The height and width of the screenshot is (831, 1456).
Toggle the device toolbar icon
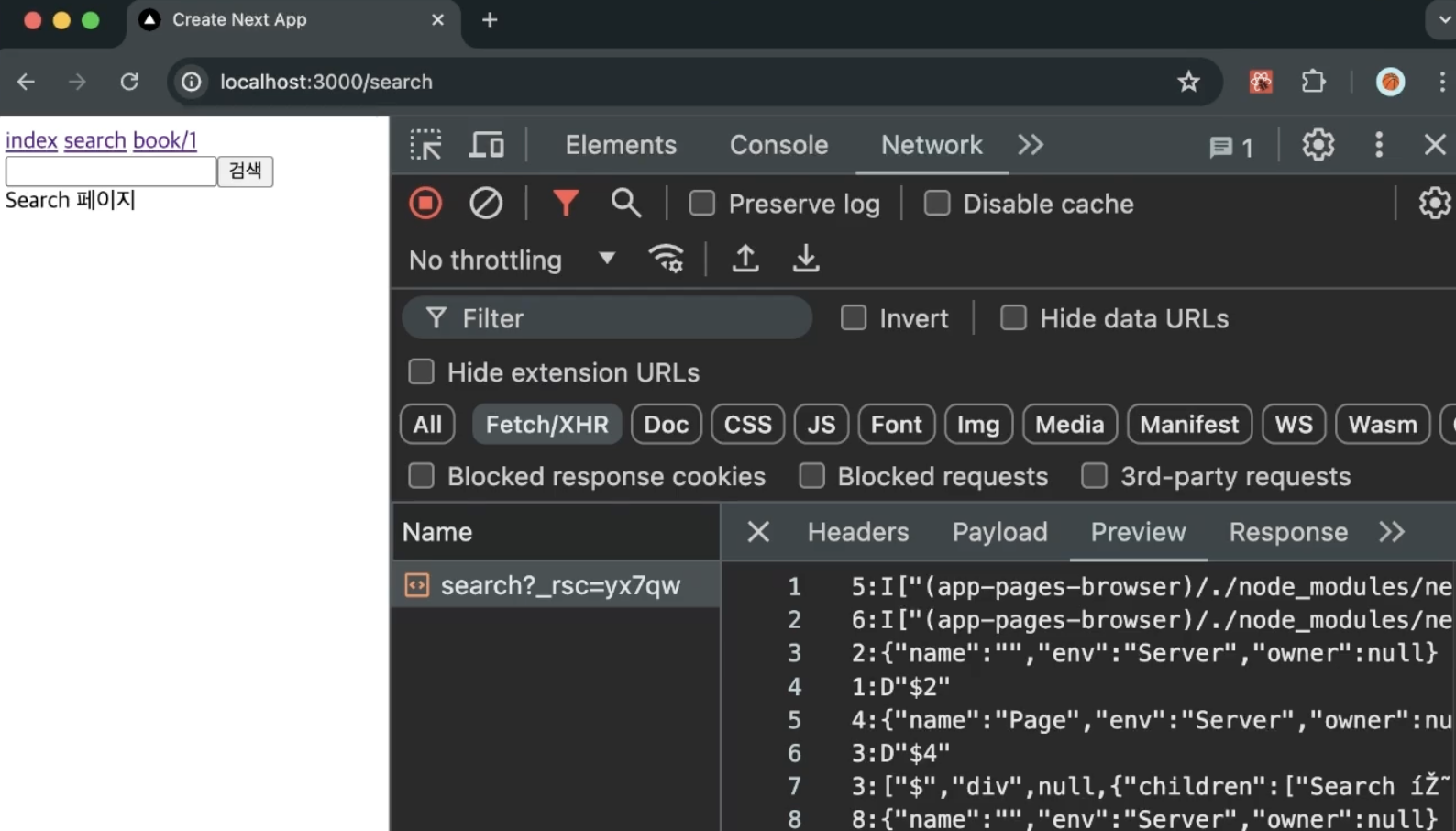tap(487, 145)
